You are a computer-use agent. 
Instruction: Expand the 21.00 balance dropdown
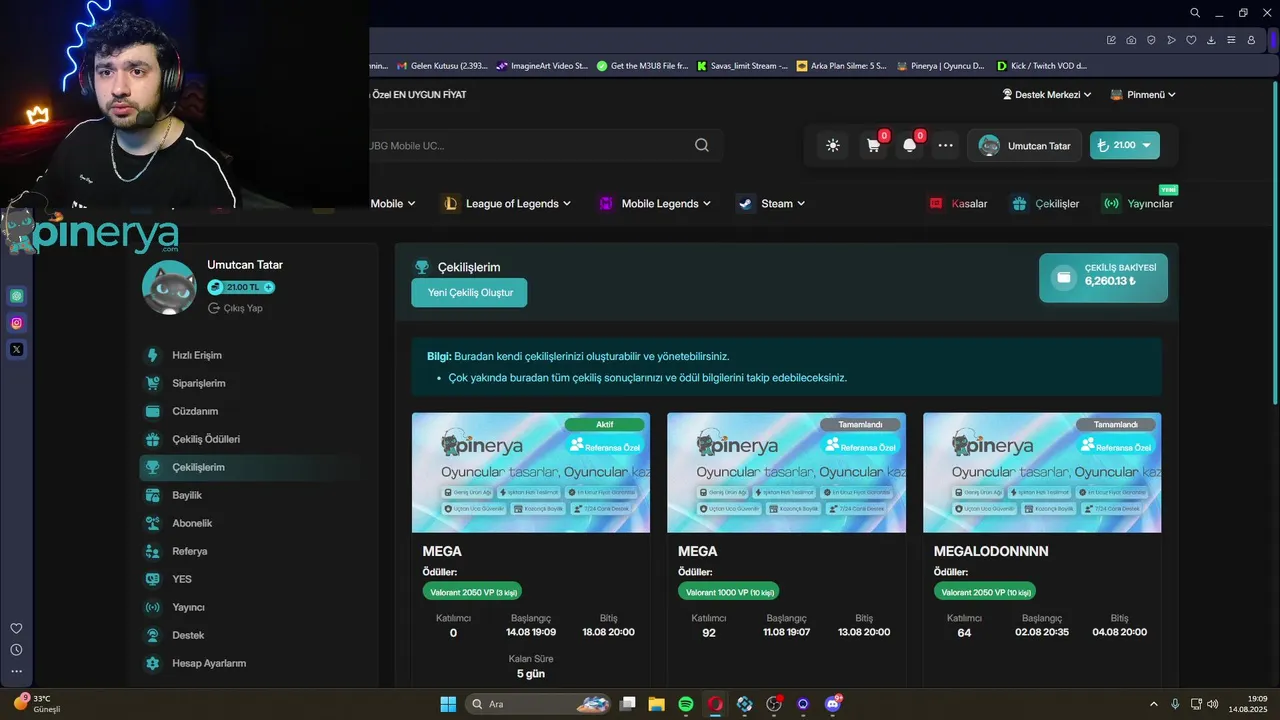point(1125,145)
